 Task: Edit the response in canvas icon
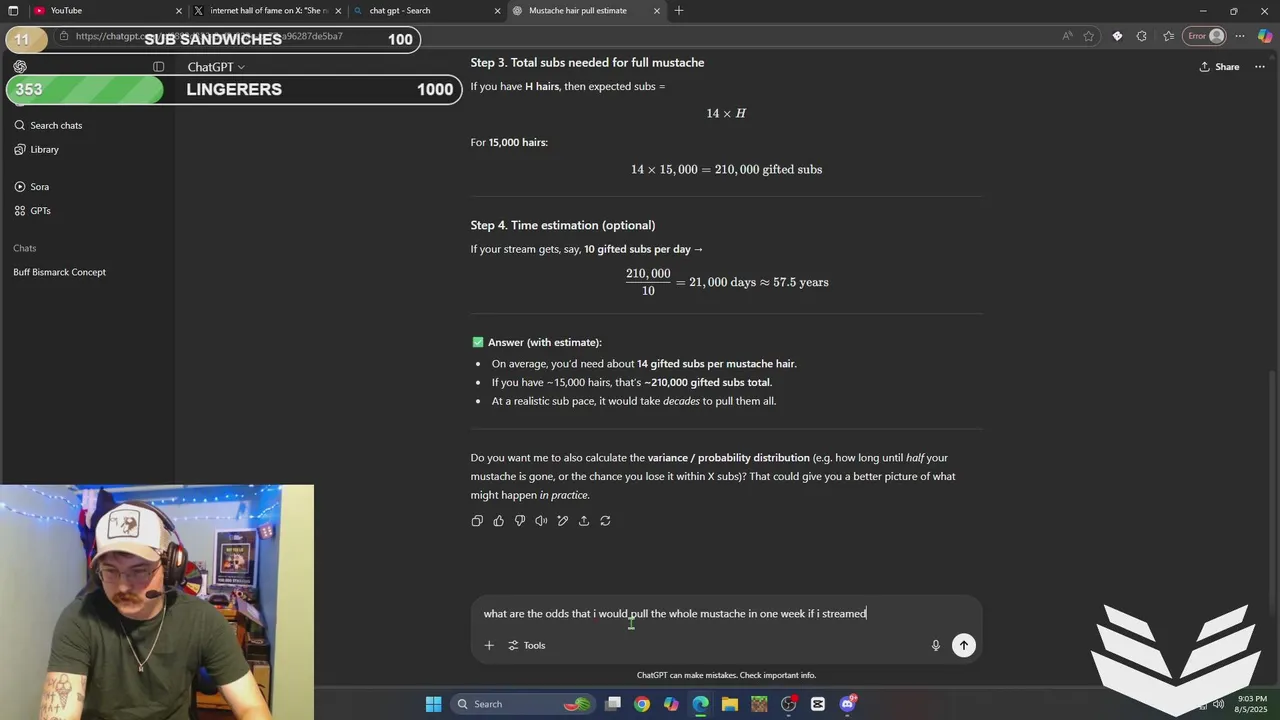point(563,521)
